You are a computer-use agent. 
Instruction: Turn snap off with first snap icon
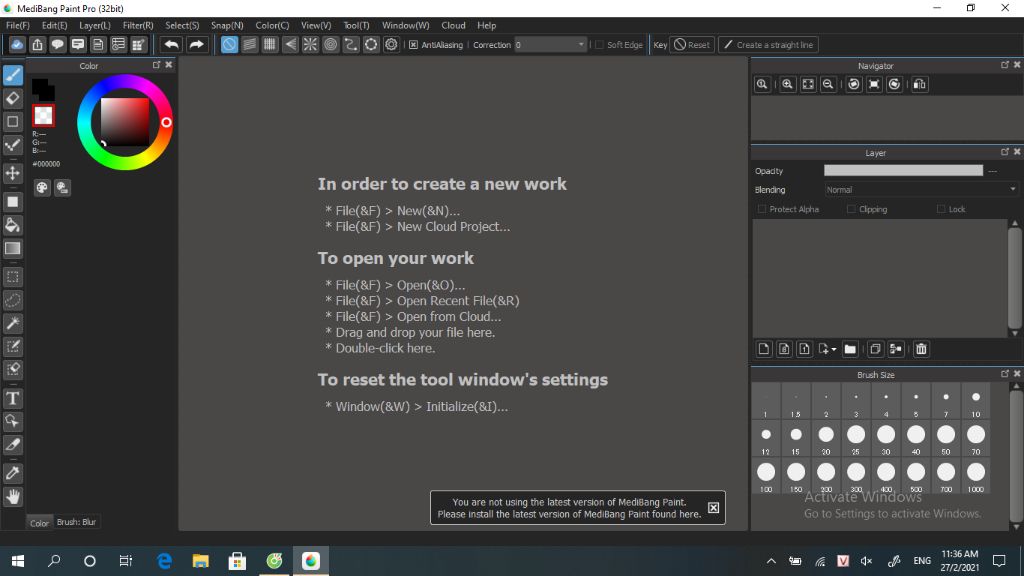pyautogui.click(x=229, y=44)
